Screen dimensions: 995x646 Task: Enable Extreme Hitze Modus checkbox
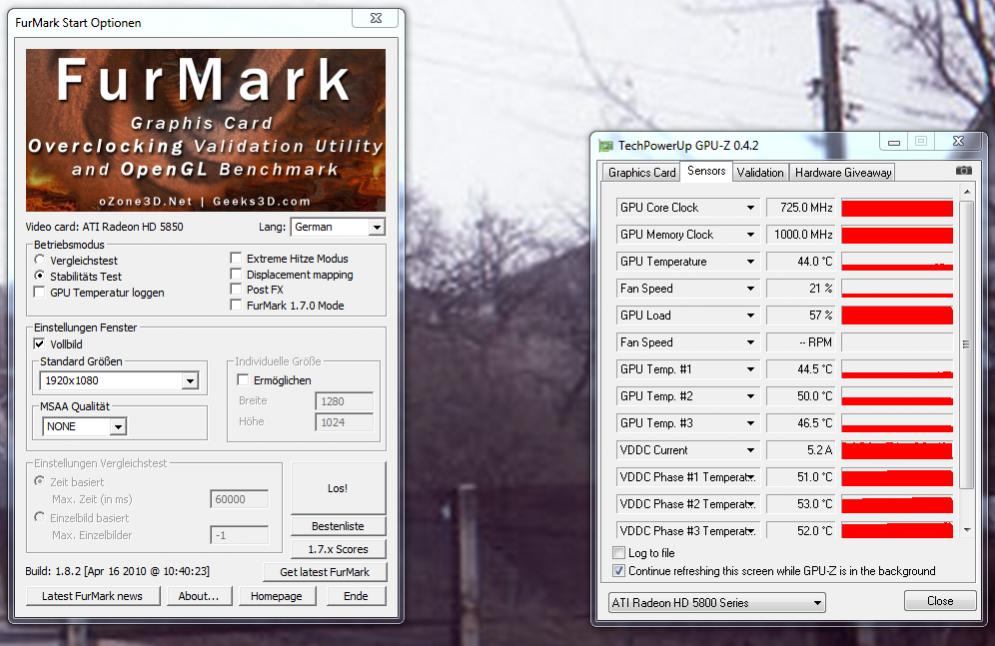pyautogui.click(x=235, y=258)
